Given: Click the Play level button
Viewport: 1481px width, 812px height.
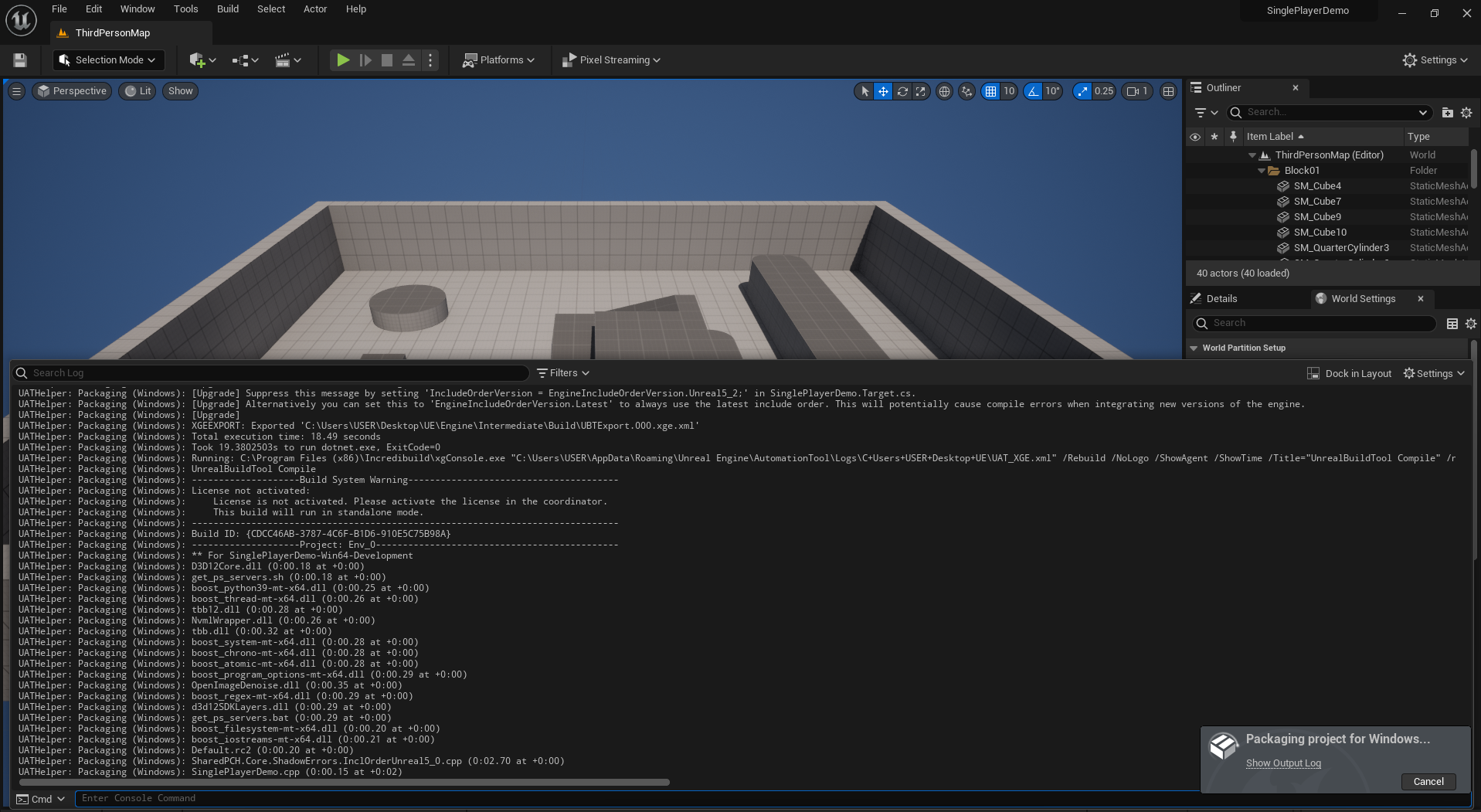Looking at the screenshot, I should click(343, 59).
